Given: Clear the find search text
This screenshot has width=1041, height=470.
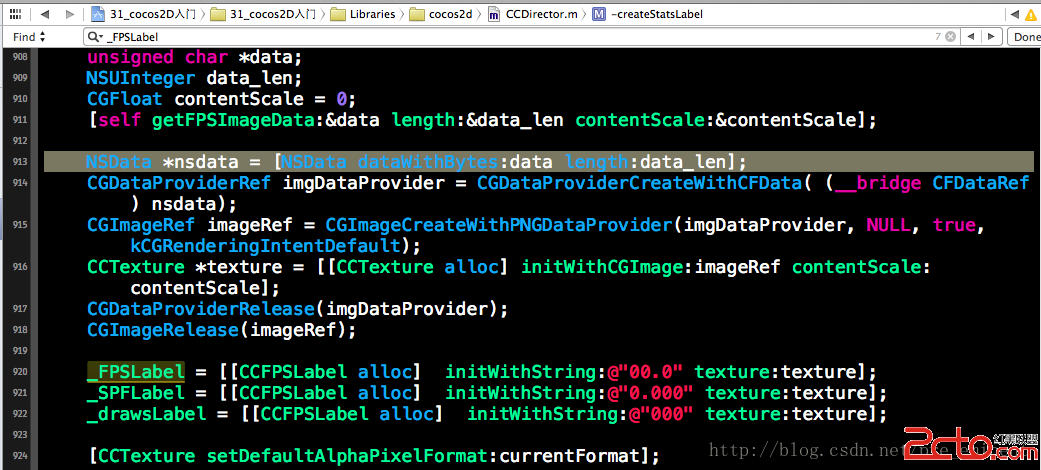Looking at the screenshot, I should (x=948, y=37).
